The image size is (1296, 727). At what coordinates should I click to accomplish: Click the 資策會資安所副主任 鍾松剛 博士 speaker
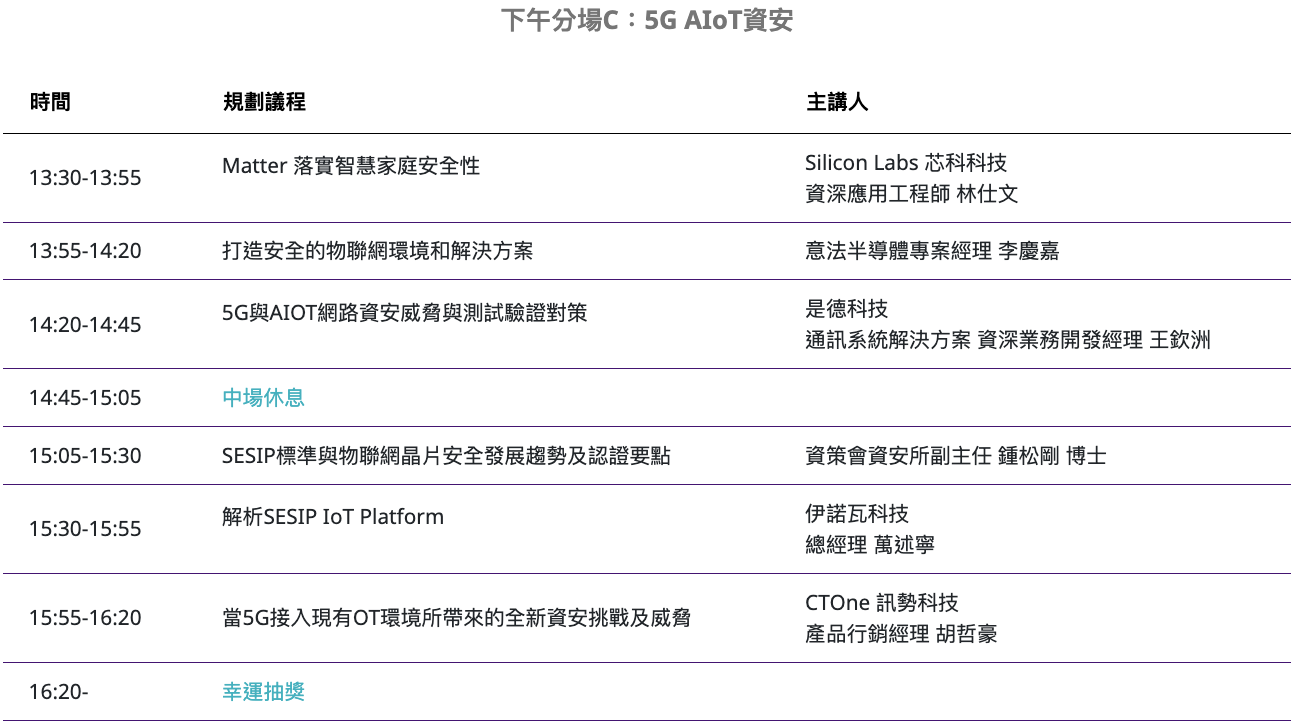(x=955, y=457)
